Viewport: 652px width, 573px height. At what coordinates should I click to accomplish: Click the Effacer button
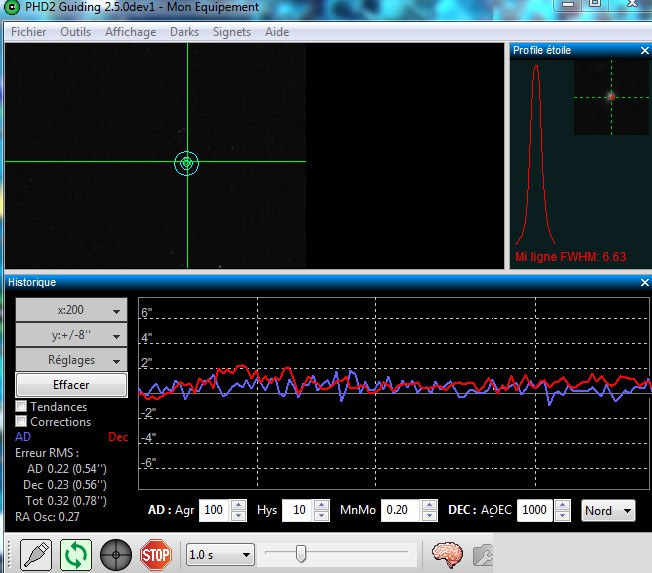coord(71,385)
